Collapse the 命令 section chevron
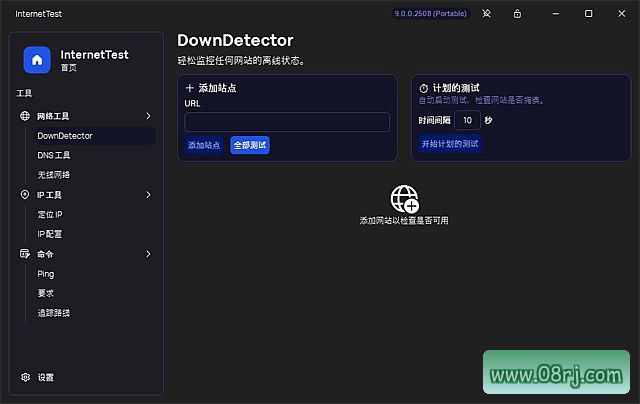The height and width of the screenshot is (404, 640). tap(148, 254)
